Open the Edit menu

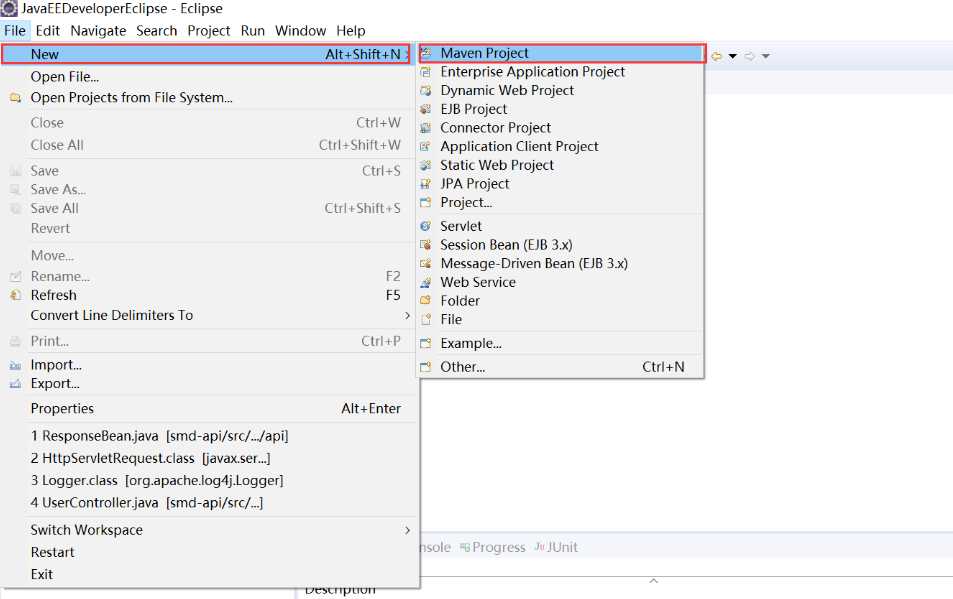pyautogui.click(x=47, y=31)
